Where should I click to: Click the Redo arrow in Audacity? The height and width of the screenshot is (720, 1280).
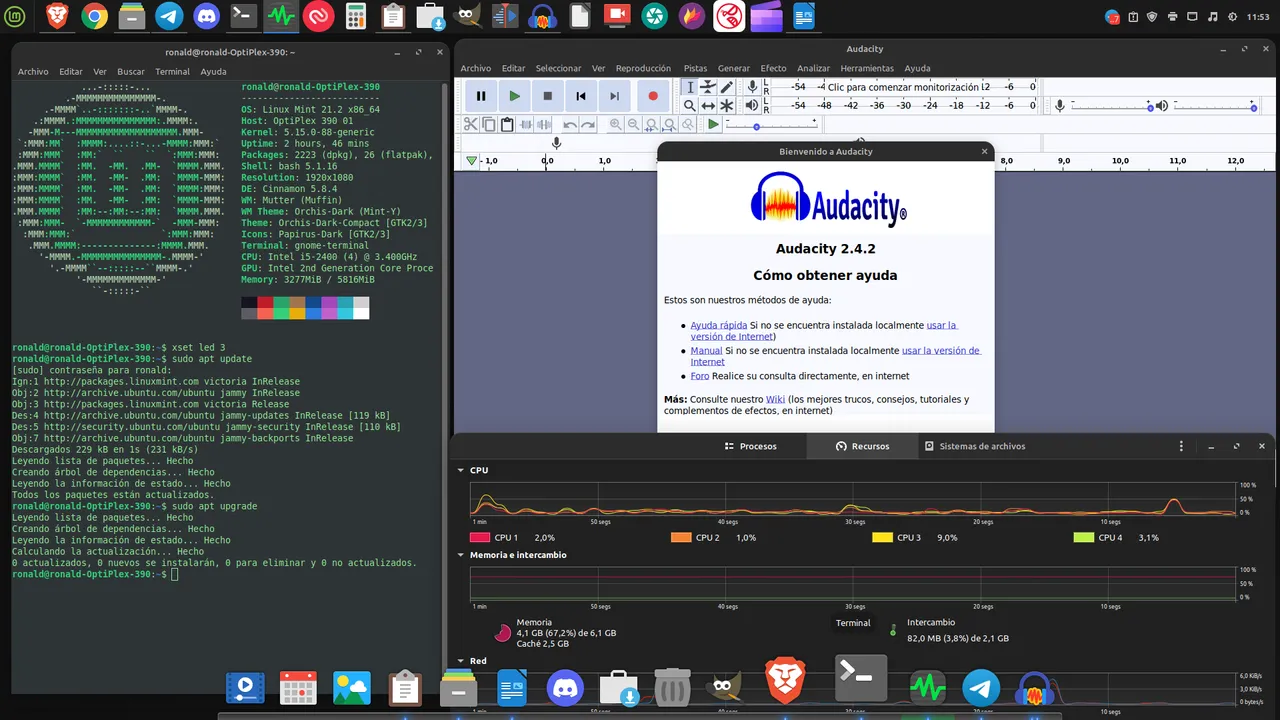tap(588, 124)
